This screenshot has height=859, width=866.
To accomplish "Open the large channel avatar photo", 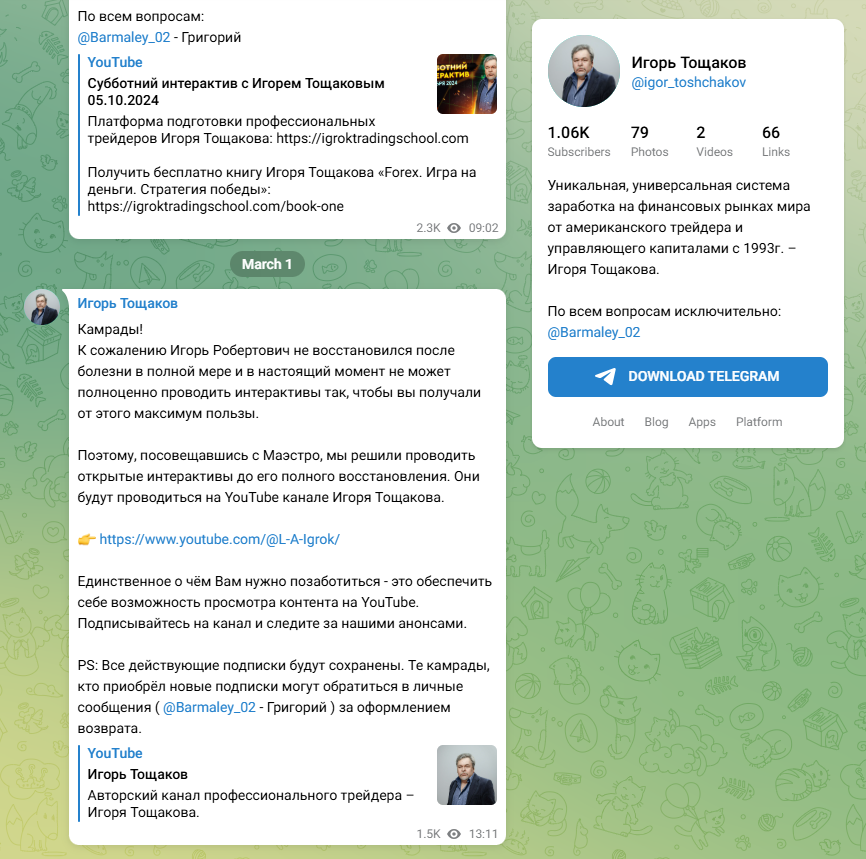I will [x=584, y=71].
